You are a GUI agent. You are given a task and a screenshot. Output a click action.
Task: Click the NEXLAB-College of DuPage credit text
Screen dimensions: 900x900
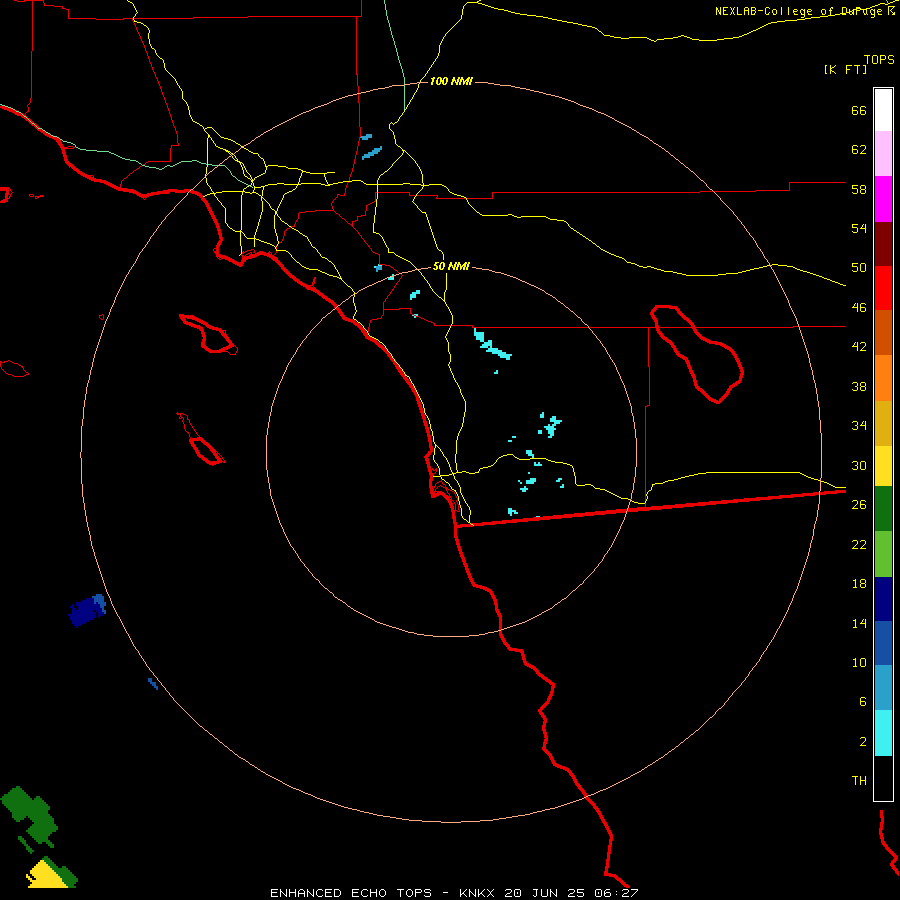[x=801, y=11]
